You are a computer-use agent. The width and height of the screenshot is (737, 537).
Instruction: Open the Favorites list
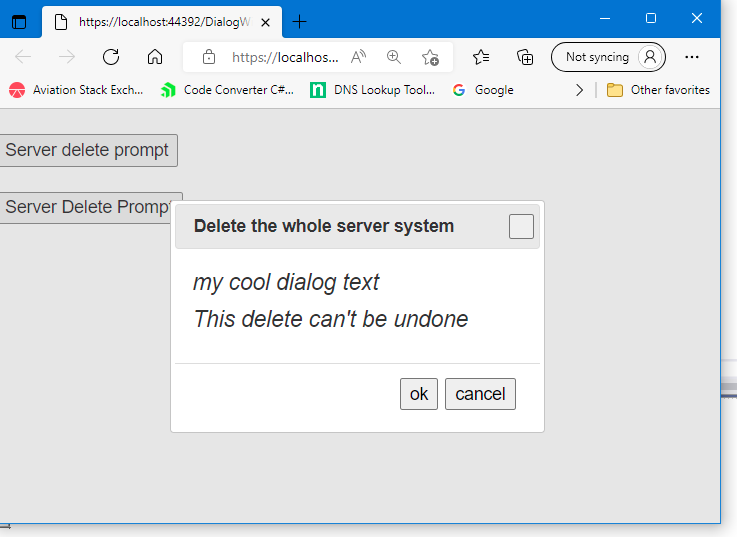tap(481, 57)
